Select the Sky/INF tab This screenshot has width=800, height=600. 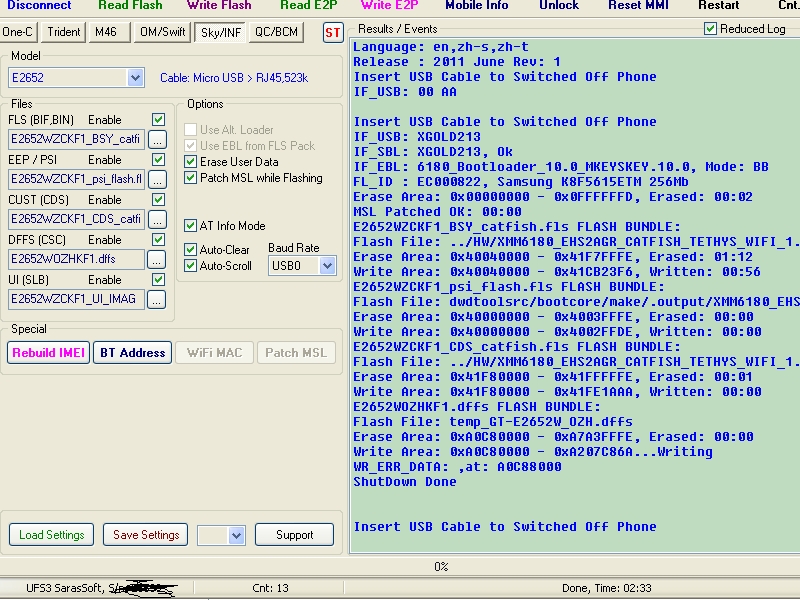tap(220, 33)
